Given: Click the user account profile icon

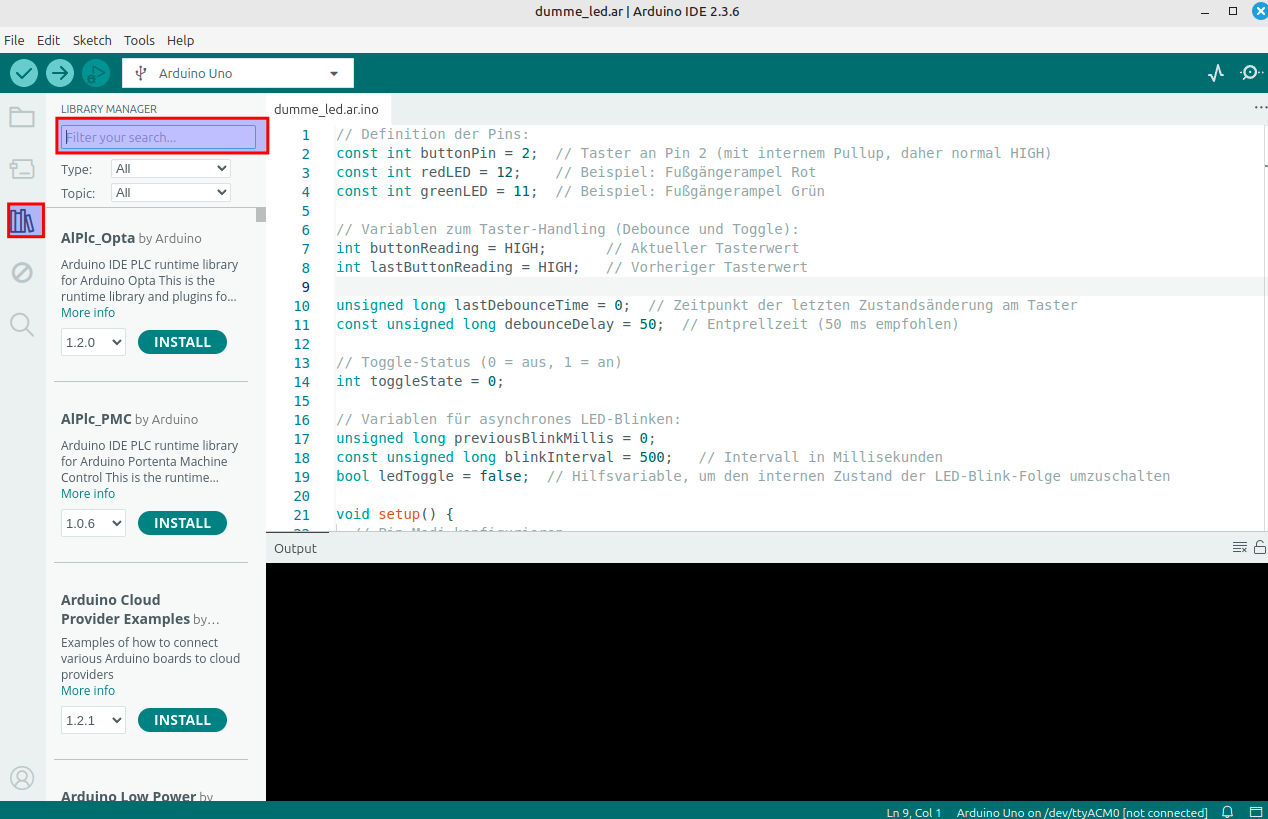Looking at the screenshot, I should [x=22, y=778].
